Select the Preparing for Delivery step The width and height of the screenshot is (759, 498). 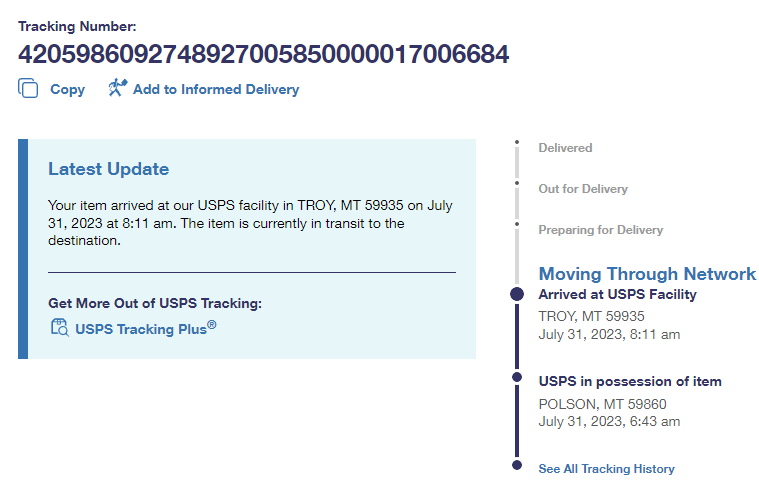600,230
